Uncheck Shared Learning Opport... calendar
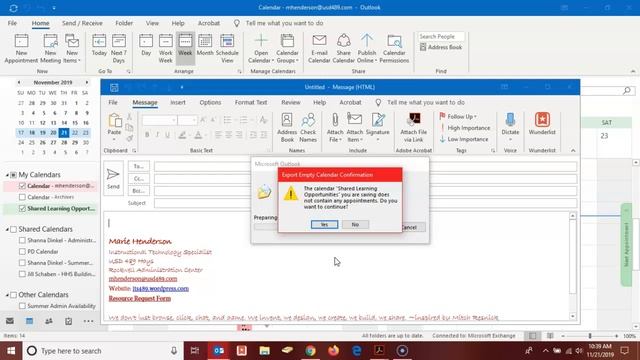 click(22, 209)
